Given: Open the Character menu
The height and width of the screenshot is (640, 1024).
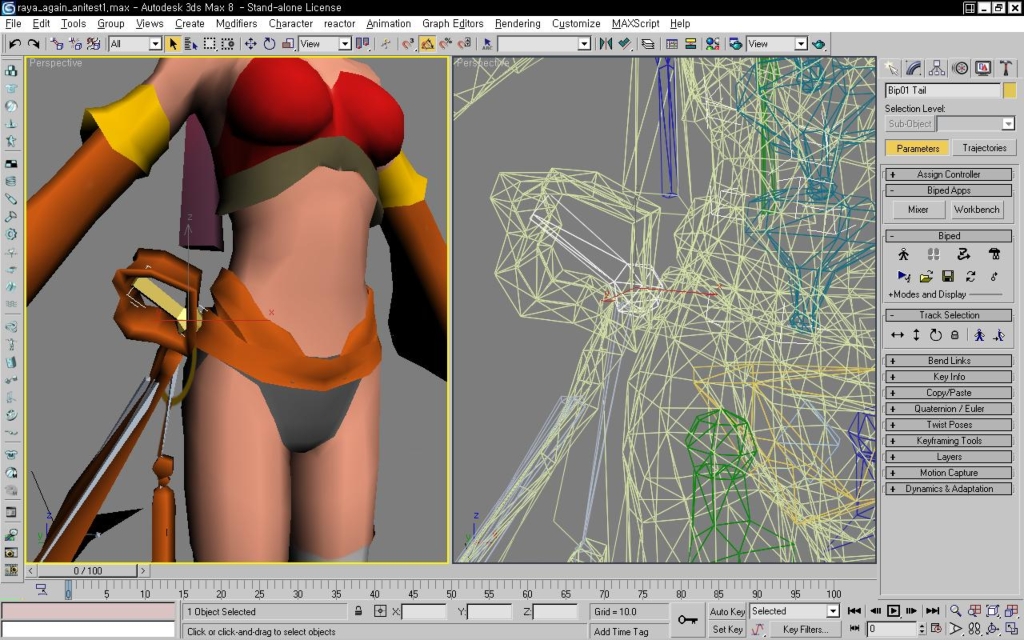Looking at the screenshot, I should 291,24.
